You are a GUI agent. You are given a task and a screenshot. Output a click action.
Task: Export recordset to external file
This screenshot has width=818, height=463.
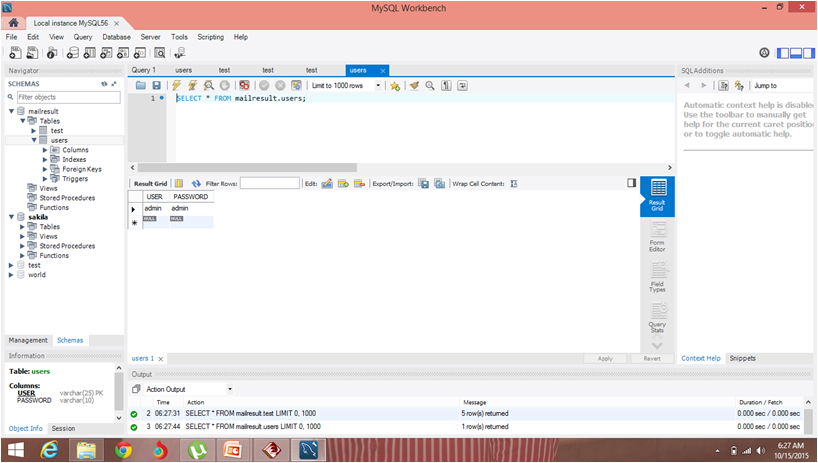(x=424, y=184)
